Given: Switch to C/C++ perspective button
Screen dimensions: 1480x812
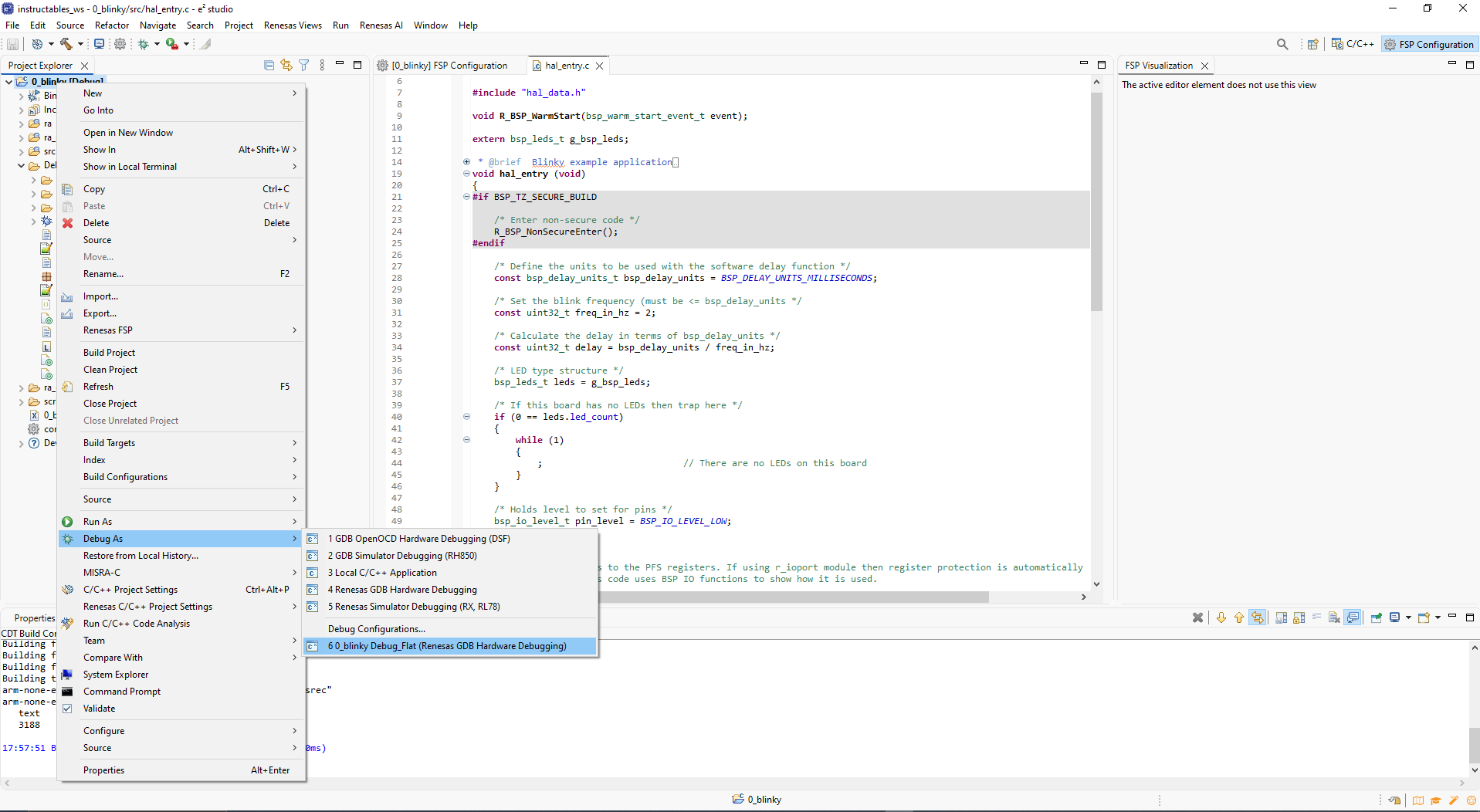Looking at the screenshot, I should tap(1353, 44).
